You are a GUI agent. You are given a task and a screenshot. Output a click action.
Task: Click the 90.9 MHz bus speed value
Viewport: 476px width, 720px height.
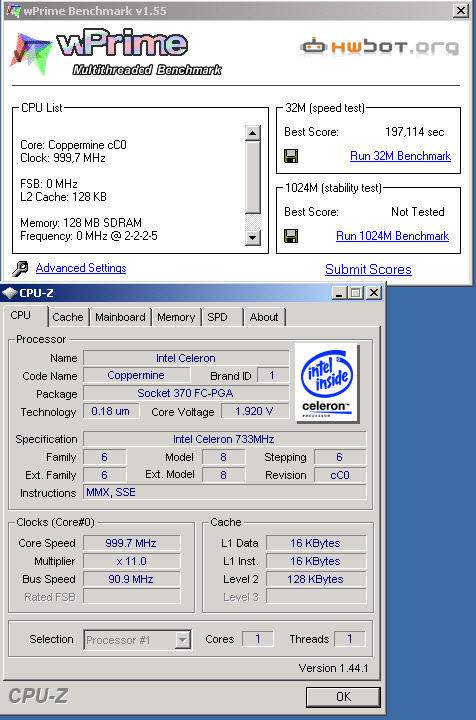coord(131,579)
